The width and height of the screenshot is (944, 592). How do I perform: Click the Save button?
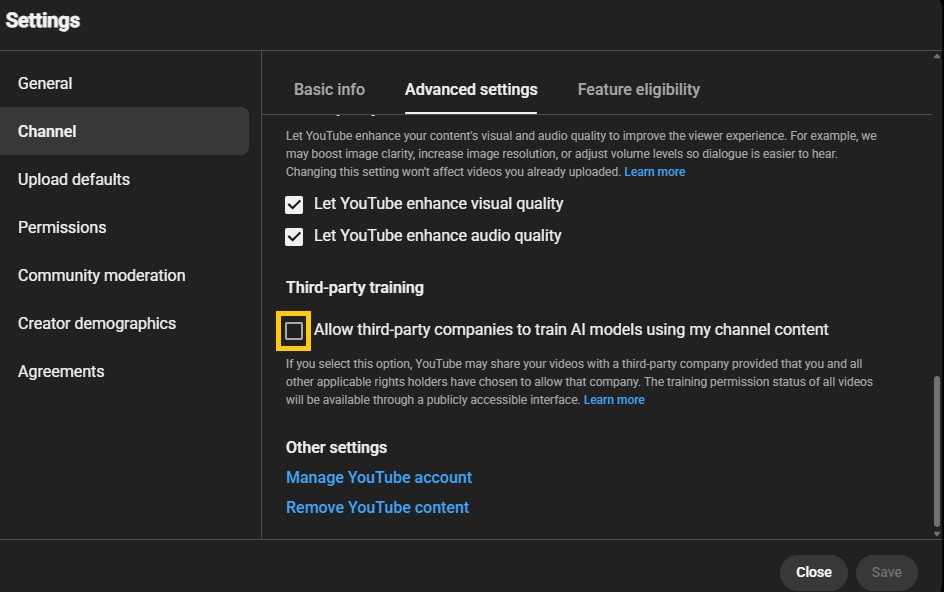click(887, 572)
